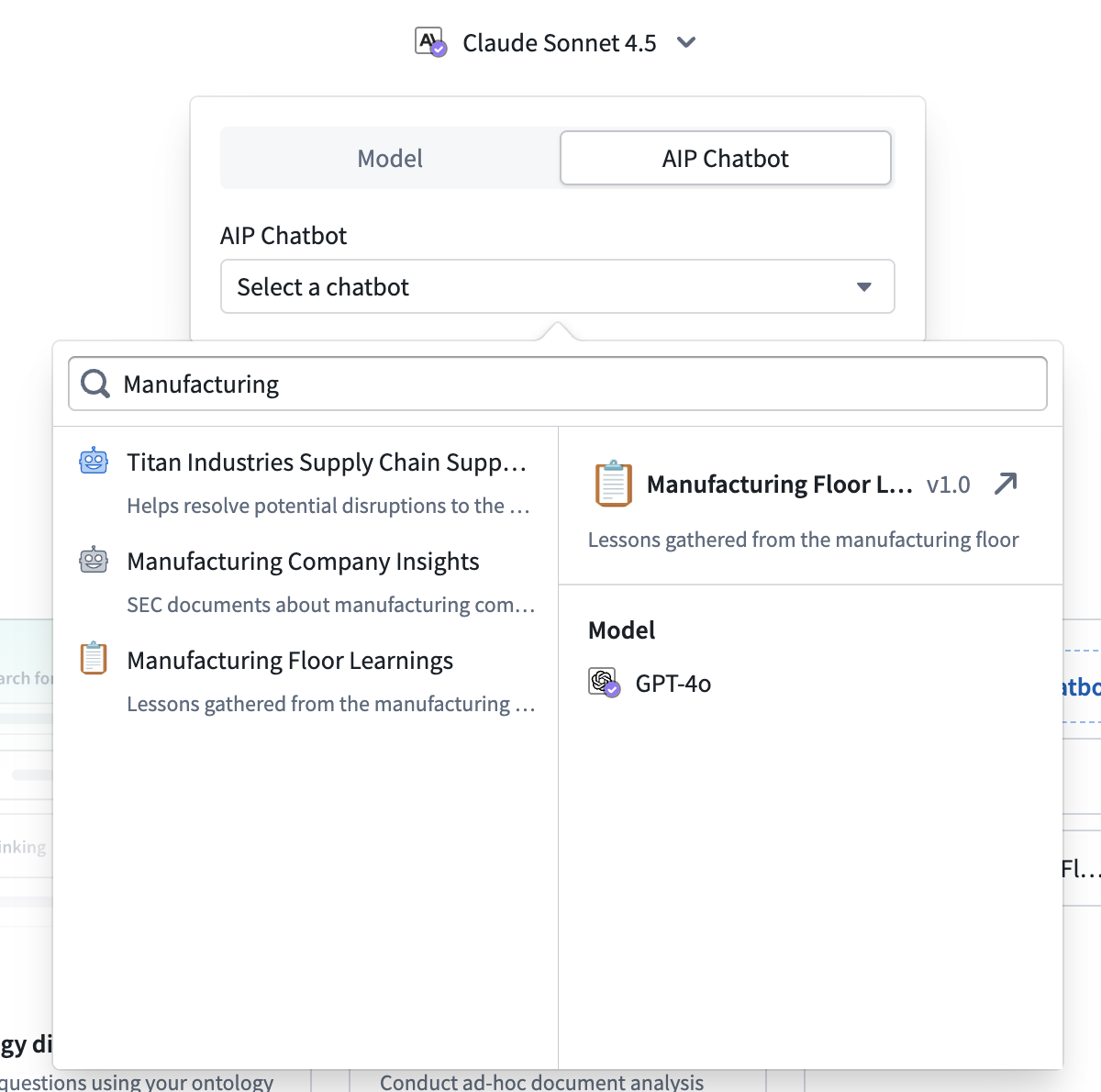Viewport: 1101px width, 1092px height.
Task: Click the GPT-4o OpenAI icon
Action: 603,683
